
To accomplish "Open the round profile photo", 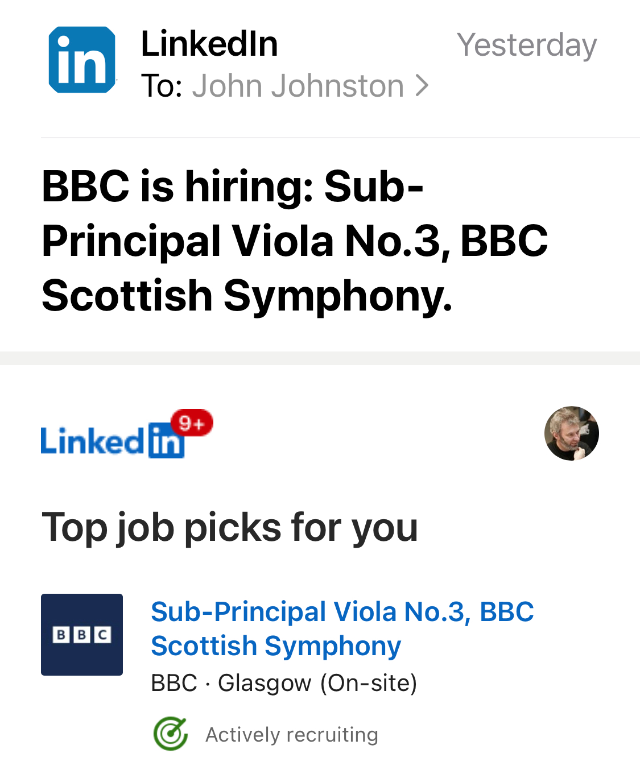I will (x=571, y=434).
